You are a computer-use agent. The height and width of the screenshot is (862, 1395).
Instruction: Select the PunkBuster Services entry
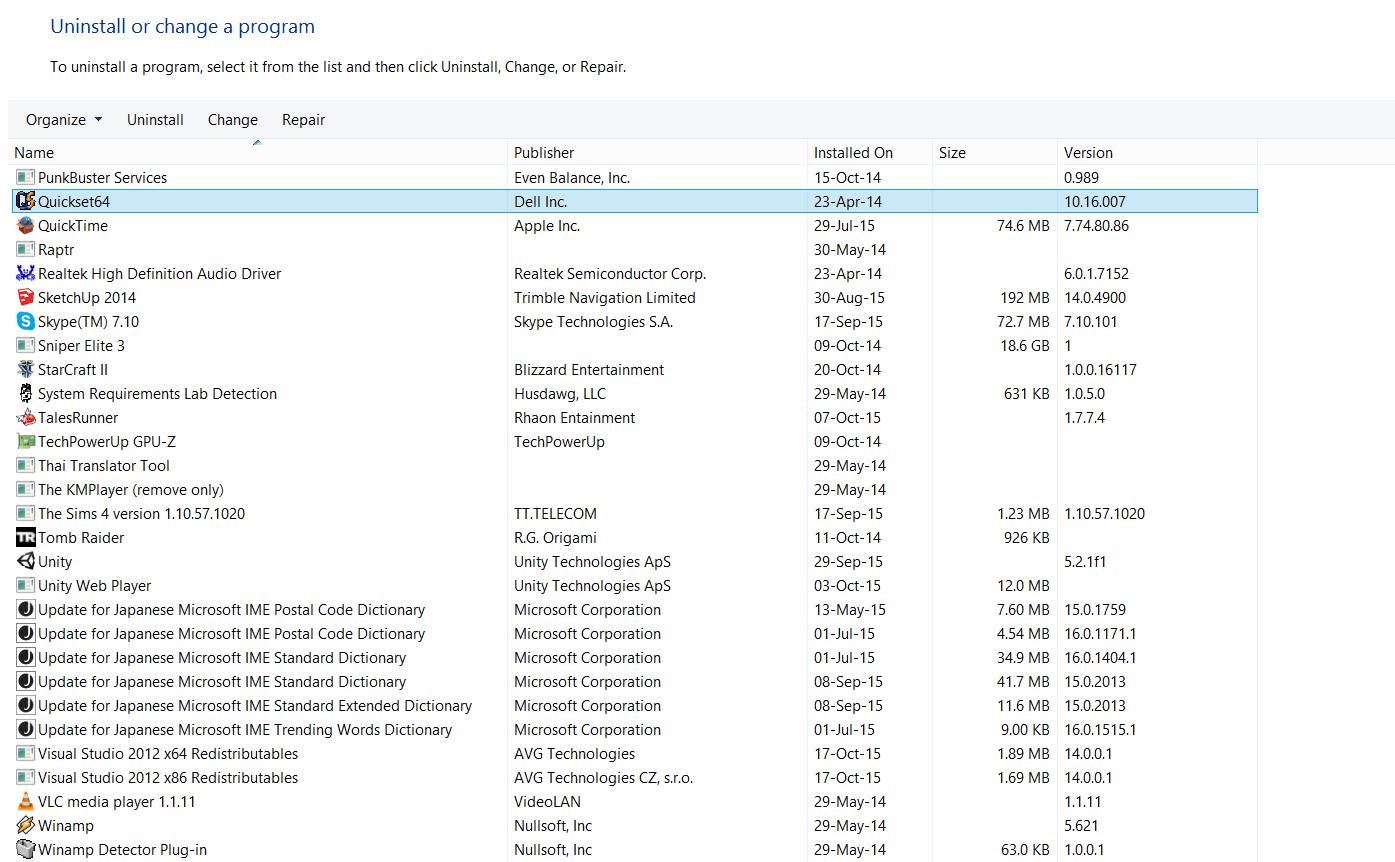(x=102, y=177)
